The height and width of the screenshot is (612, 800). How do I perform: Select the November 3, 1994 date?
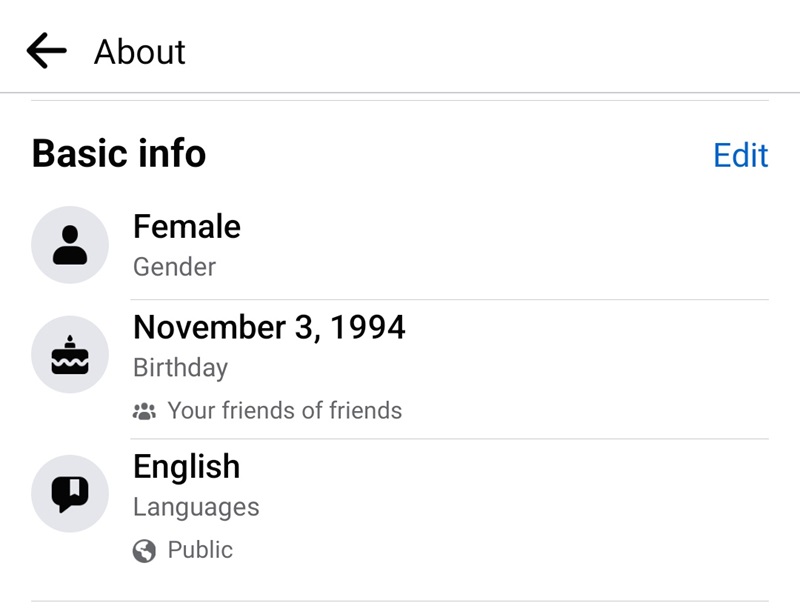pyautogui.click(x=269, y=327)
